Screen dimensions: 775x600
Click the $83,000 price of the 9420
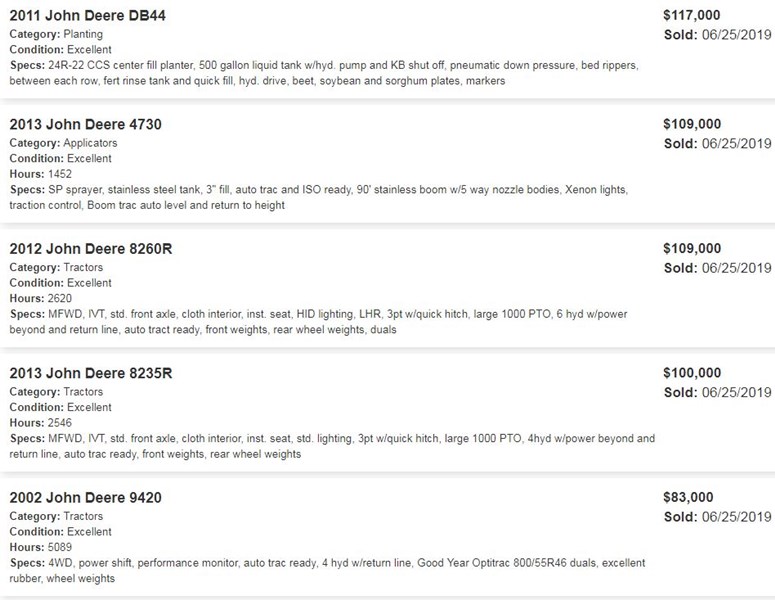[x=688, y=497]
